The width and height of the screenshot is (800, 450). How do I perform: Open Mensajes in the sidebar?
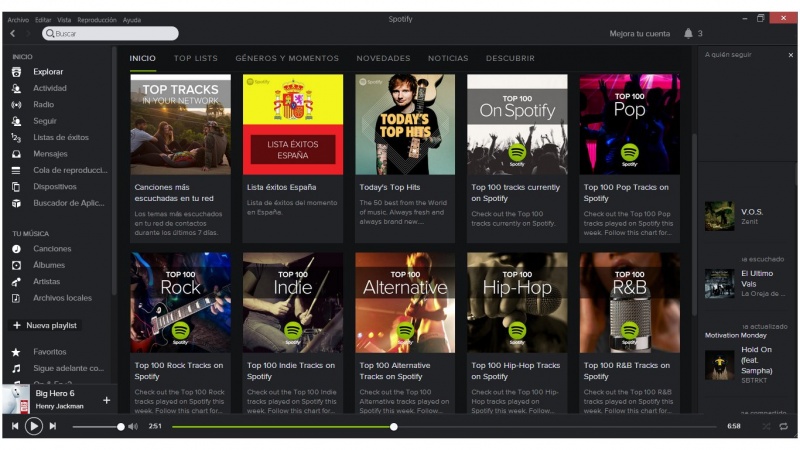pos(50,154)
